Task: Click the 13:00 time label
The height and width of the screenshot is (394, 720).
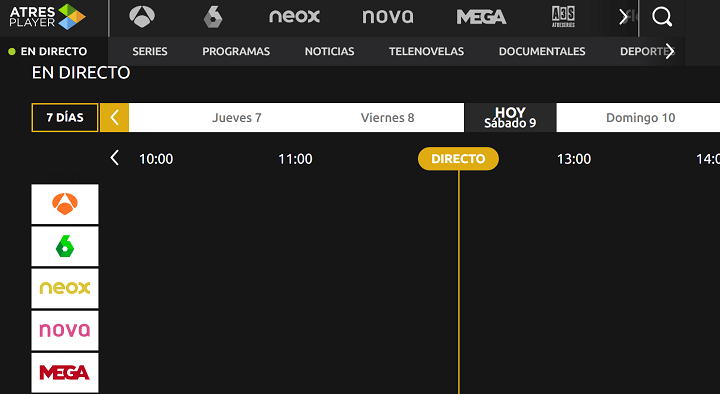Action: [x=574, y=159]
